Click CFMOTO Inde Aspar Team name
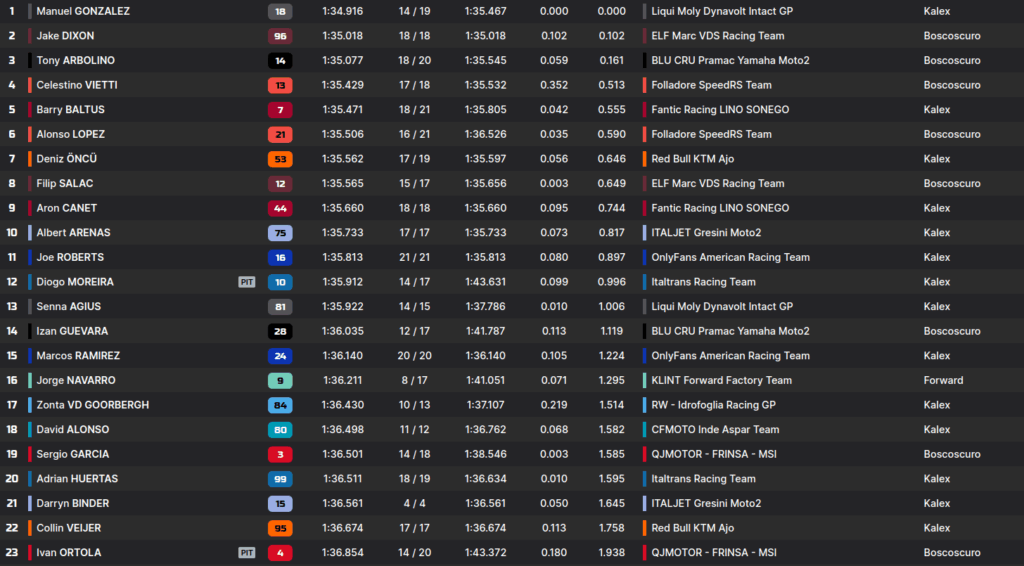The width and height of the screenshot is (1024, 566). click(x=715, y=430)
